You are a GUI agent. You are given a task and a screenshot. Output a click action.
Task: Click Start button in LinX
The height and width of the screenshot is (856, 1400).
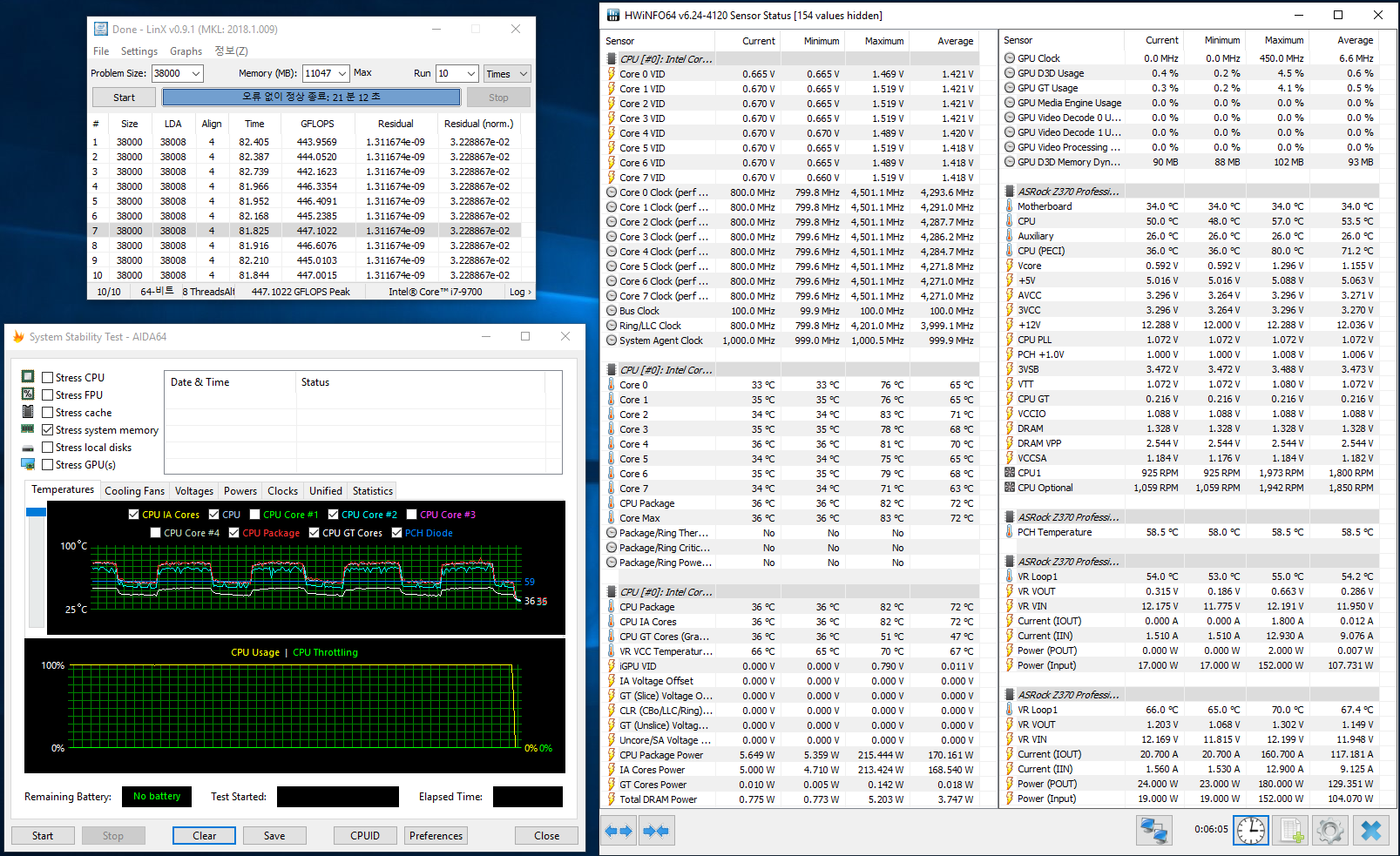click(x=124, y=98)
